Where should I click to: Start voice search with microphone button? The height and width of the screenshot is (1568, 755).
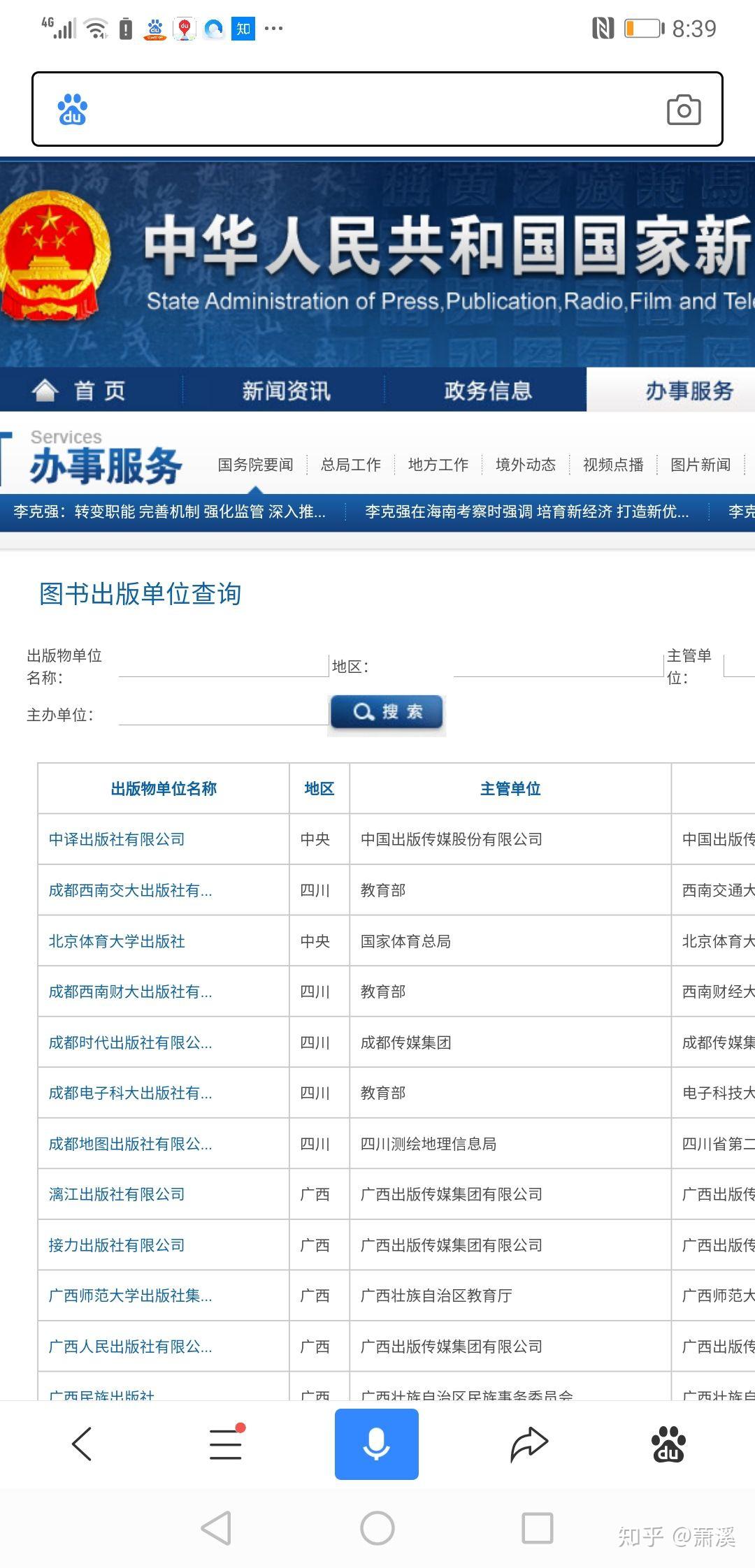(x=377, y=1444)
